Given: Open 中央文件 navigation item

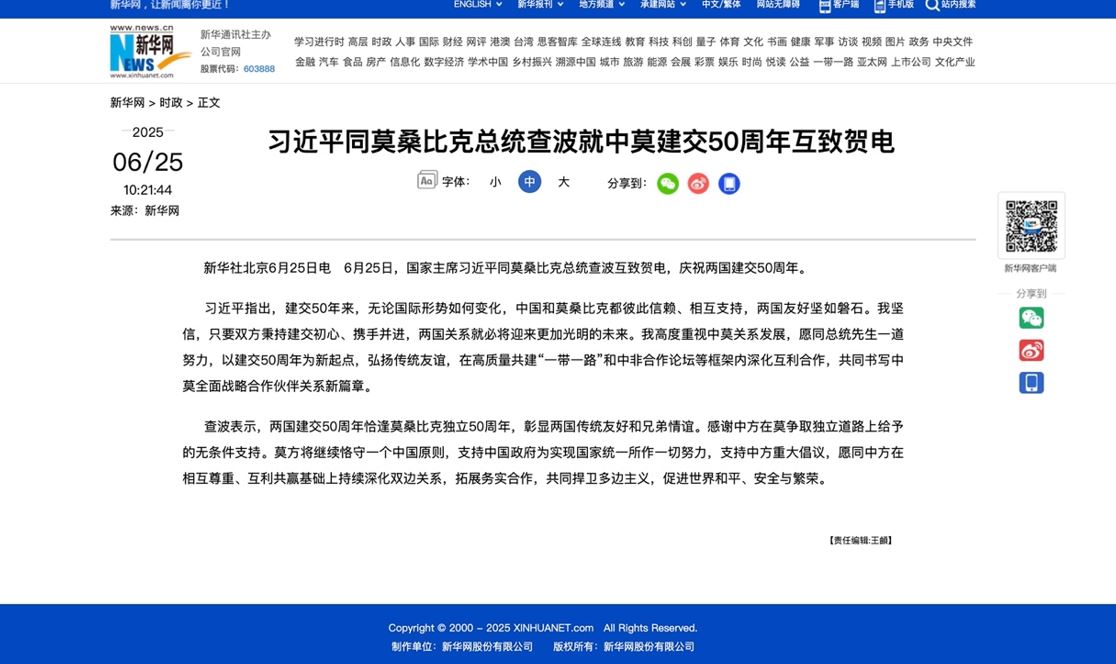Looking at the screenshot, I should [952, 42].
